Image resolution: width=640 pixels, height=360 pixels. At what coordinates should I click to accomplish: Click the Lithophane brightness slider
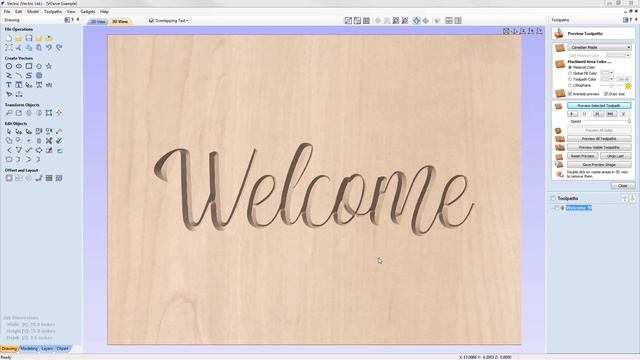[x=611, y=86]
